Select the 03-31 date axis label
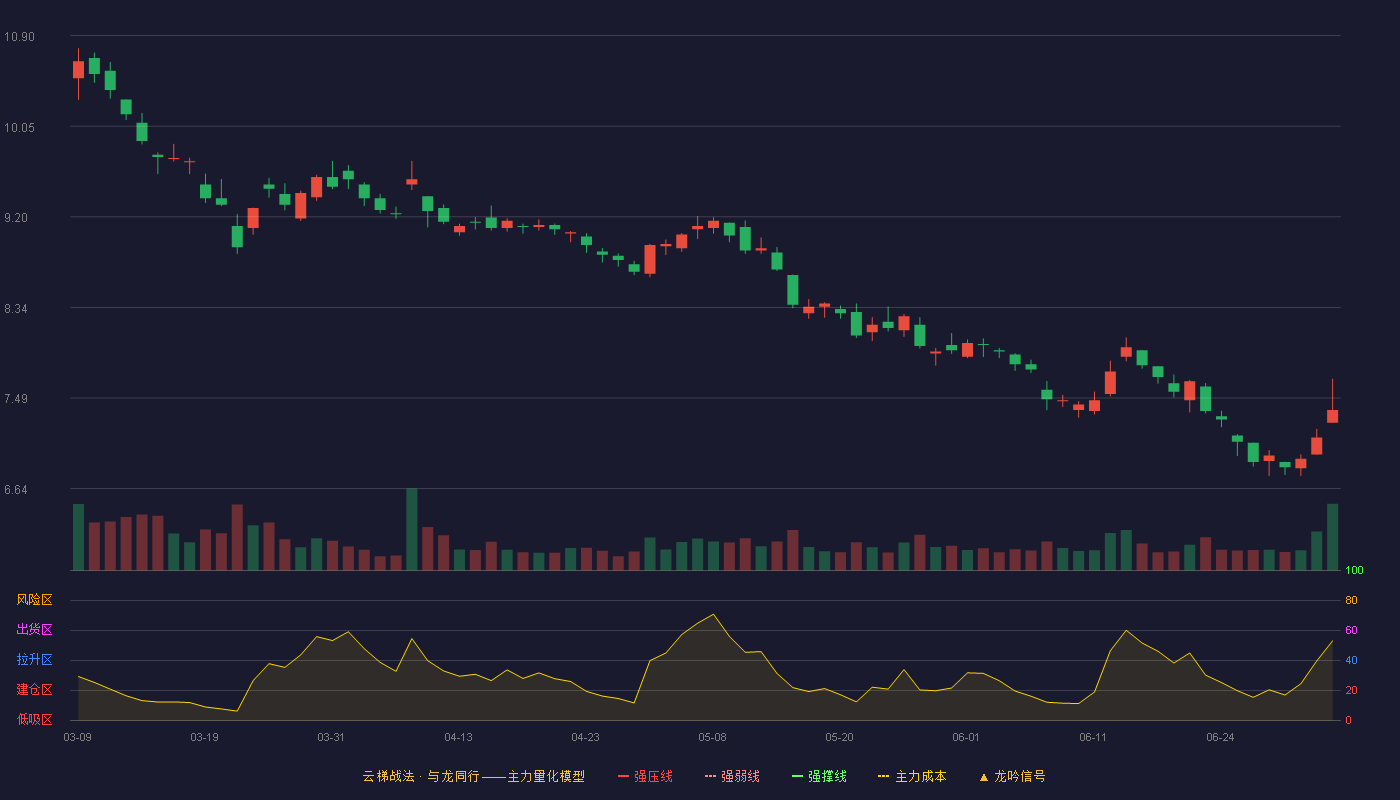Image resolution: width=1400 pixels, height=800 pixels. 331,737
